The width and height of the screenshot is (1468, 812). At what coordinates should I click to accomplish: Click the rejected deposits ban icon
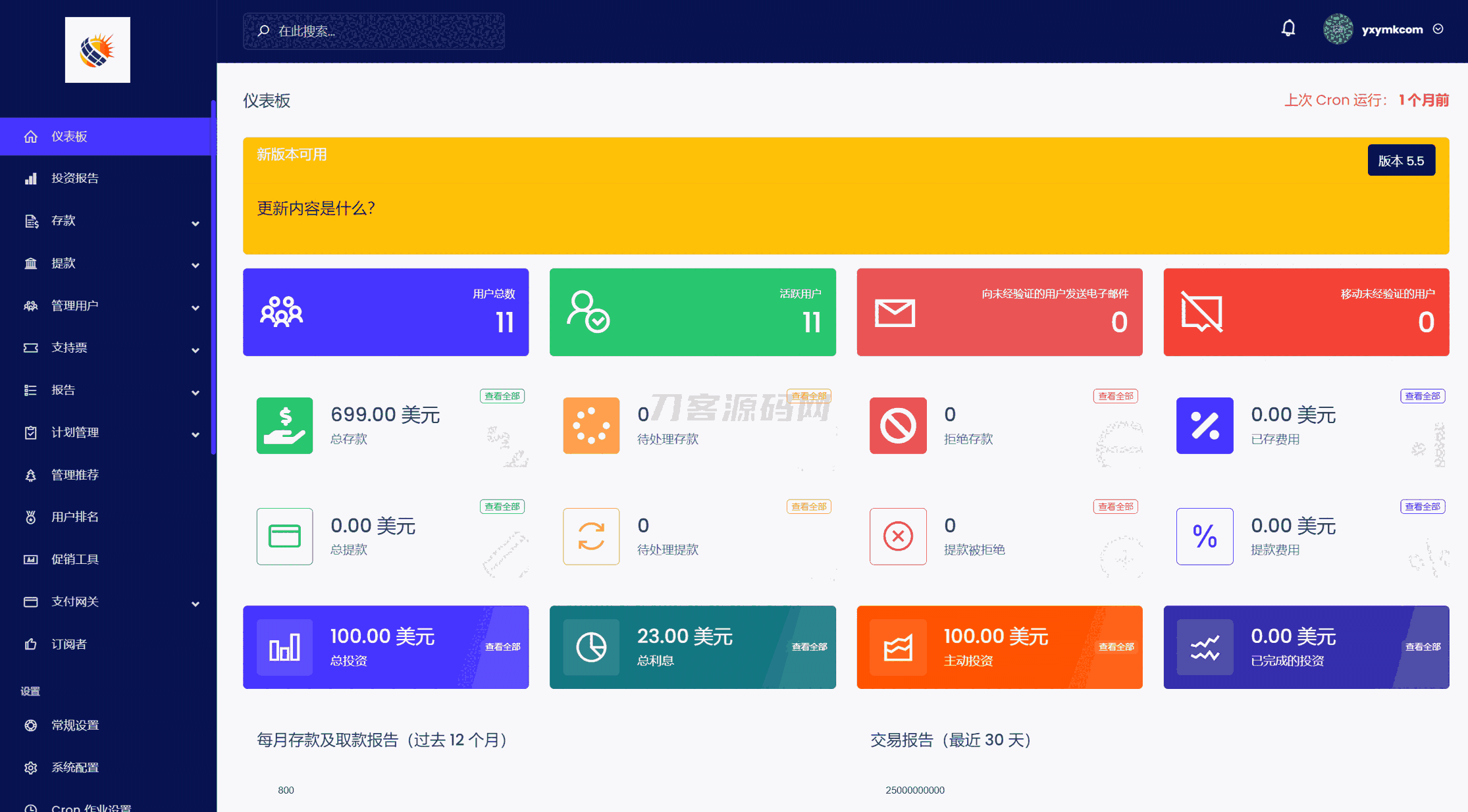898,426
